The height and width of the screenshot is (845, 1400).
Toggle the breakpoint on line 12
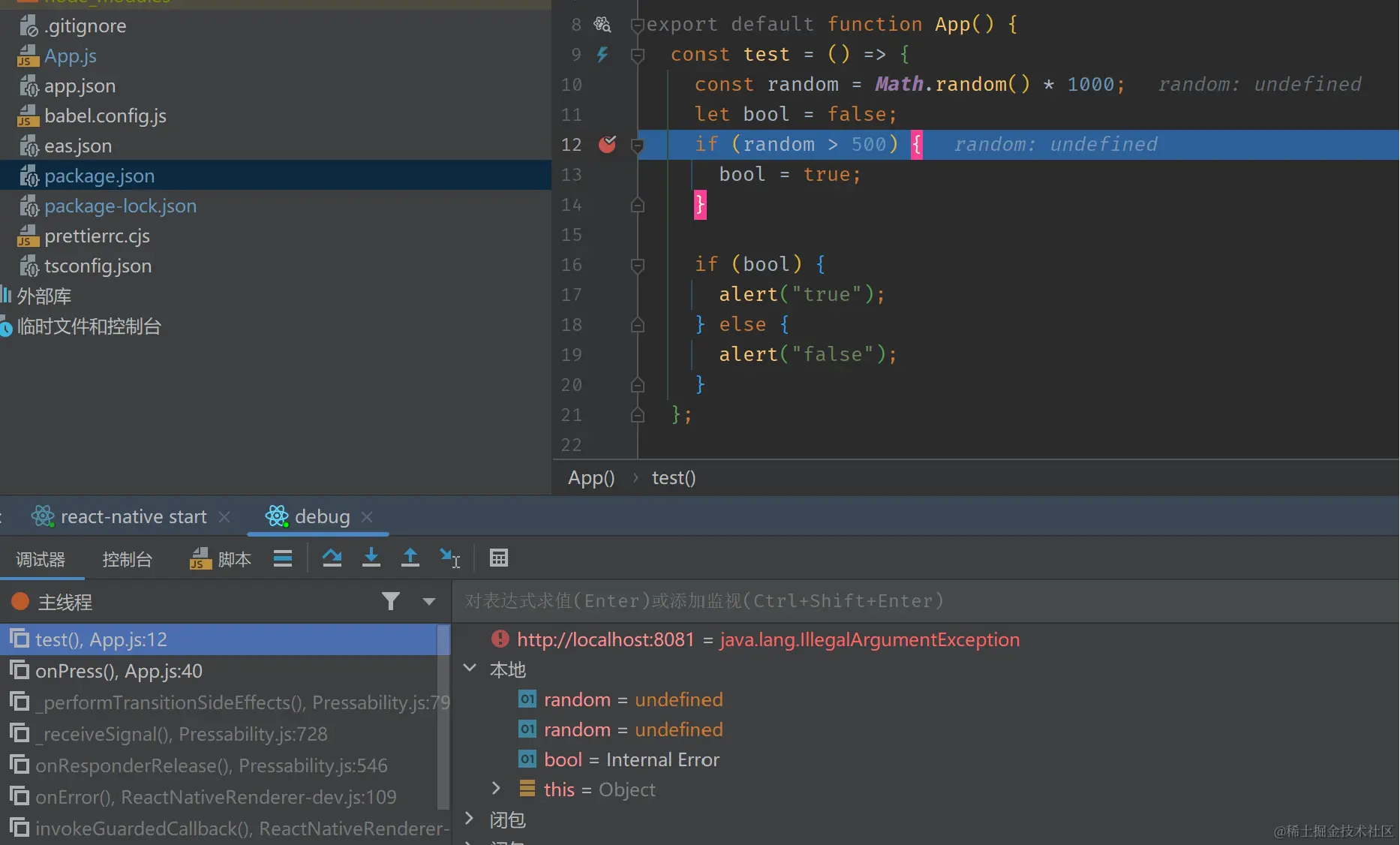point(607,144)
